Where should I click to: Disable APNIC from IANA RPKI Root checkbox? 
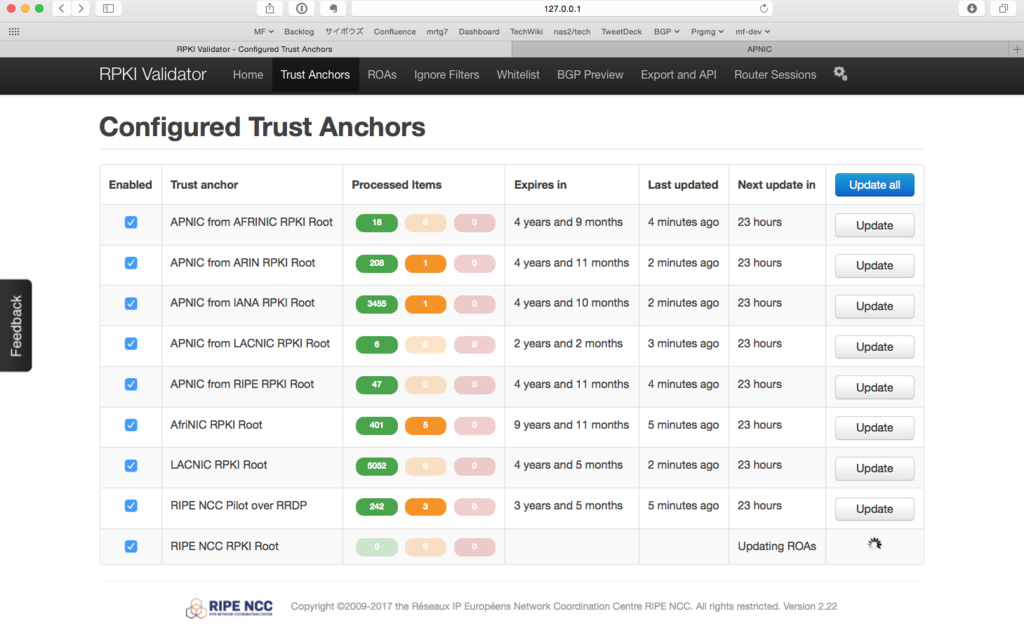[131, 303]
